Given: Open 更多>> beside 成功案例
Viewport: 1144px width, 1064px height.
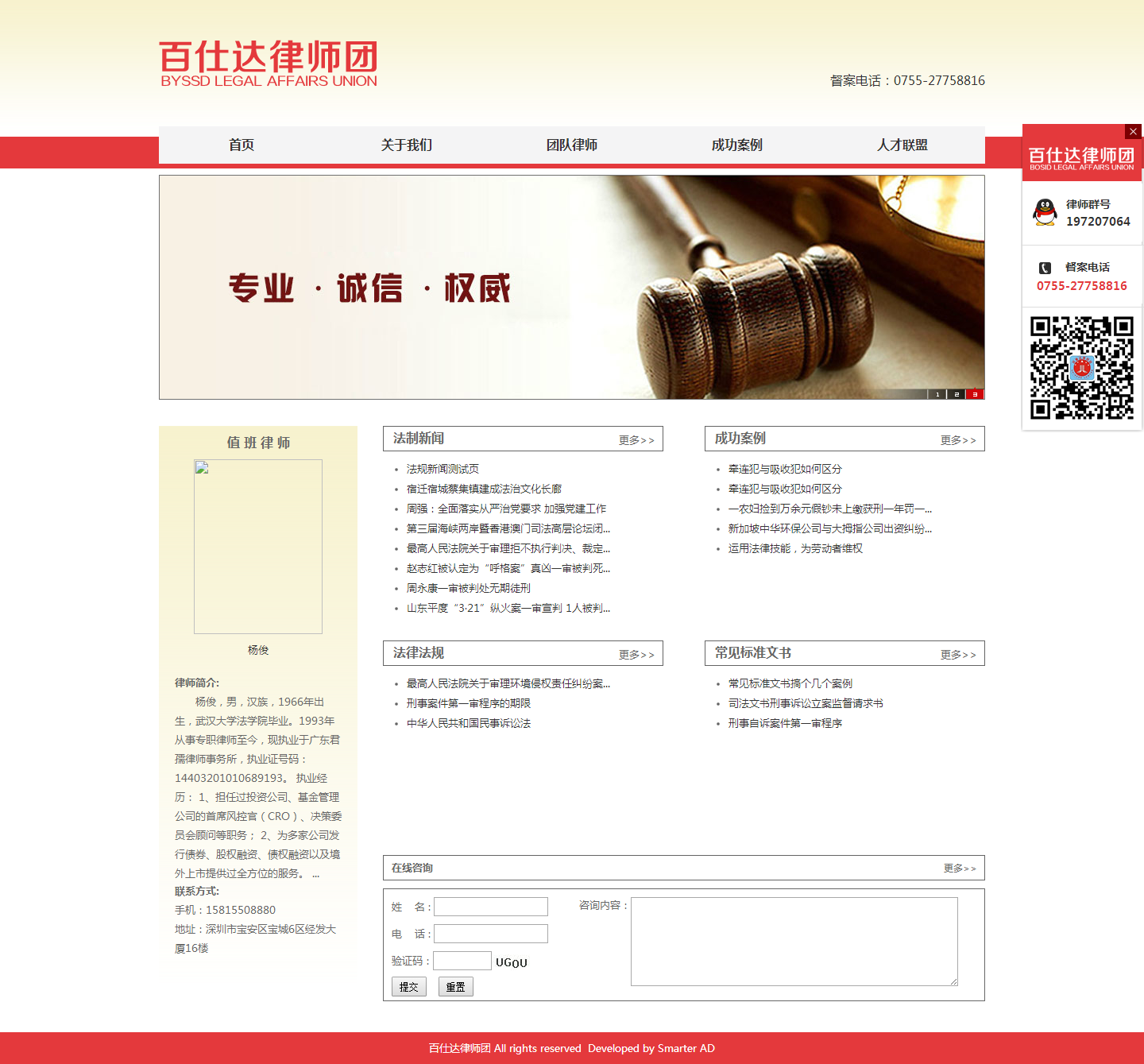Looking at the screenshot, I should click(x=957, y=439).
